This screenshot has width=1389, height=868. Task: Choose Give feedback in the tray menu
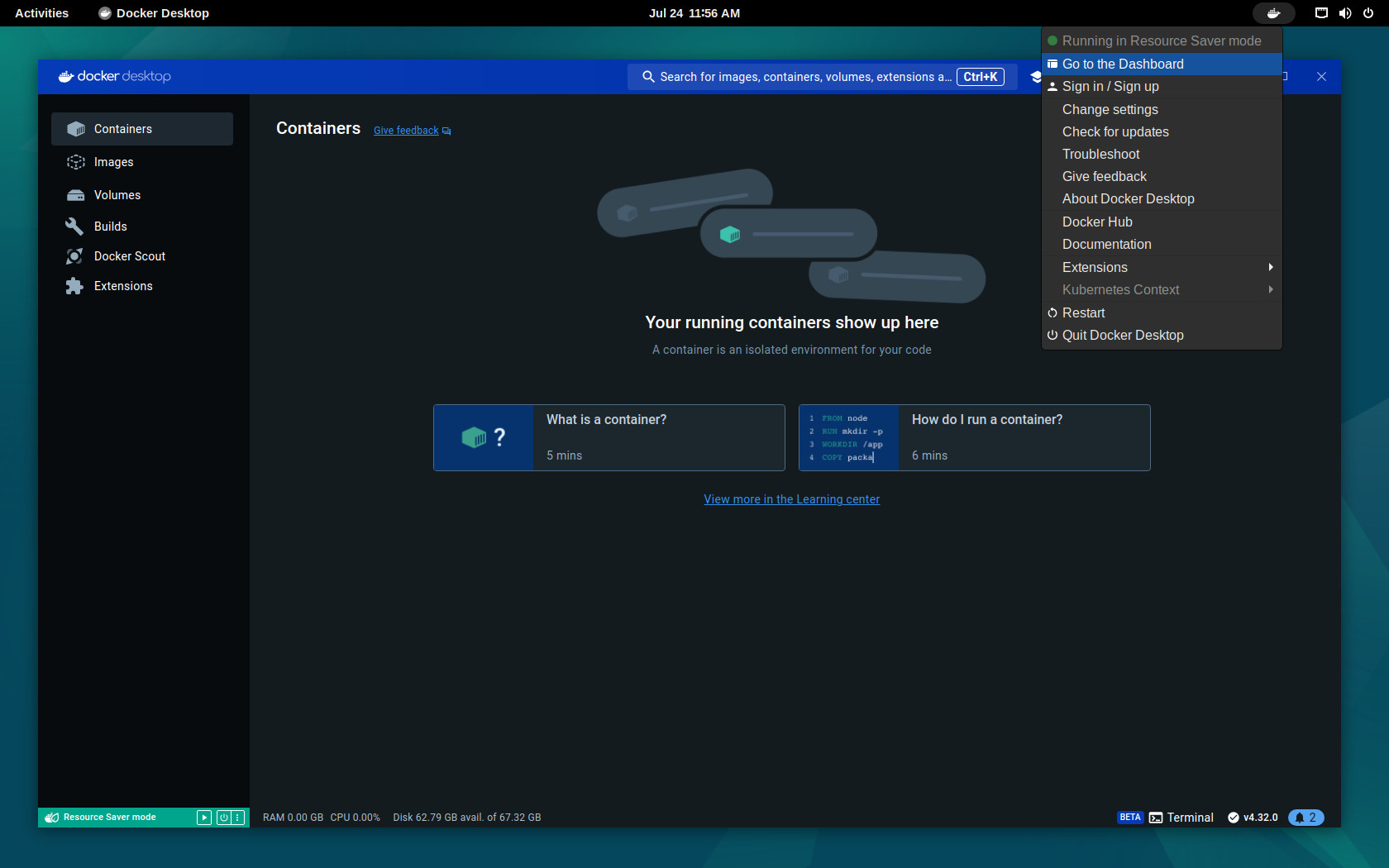pos(1162,176)
